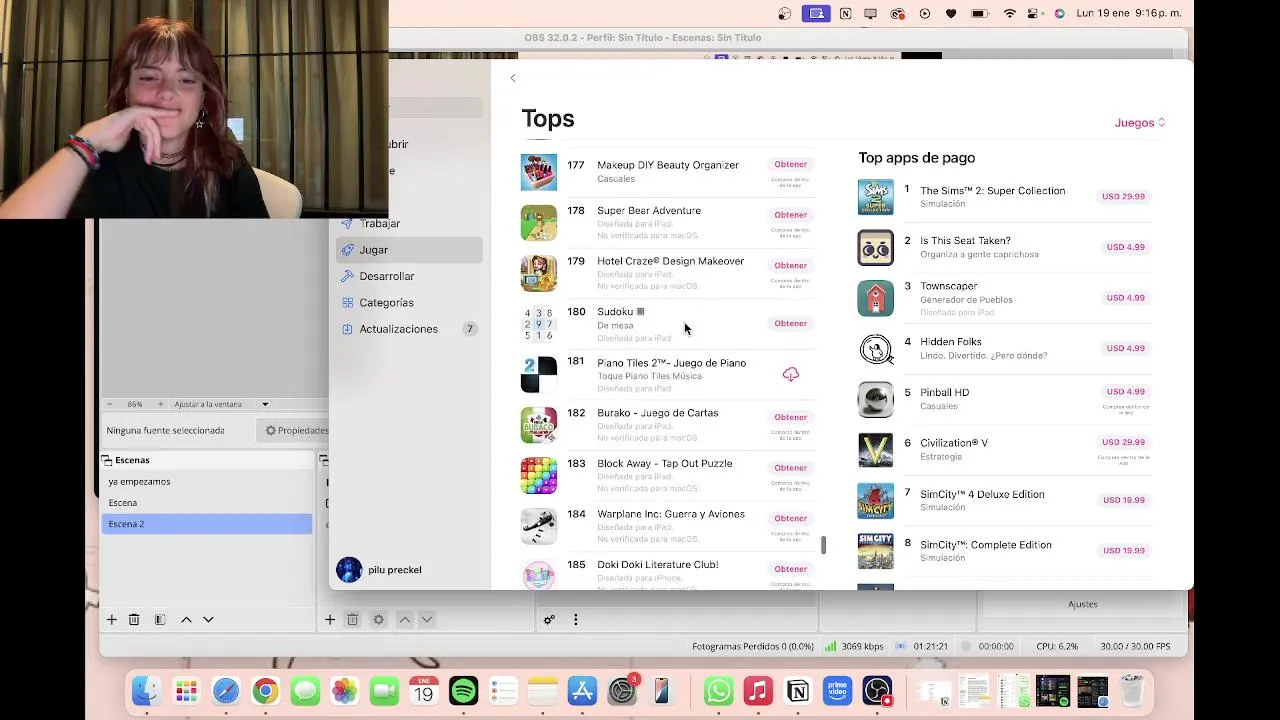The height and width of the screenshot is (720, 1280).
Task: Click App Store list scrollbar thumb
Action: (824, 545)
